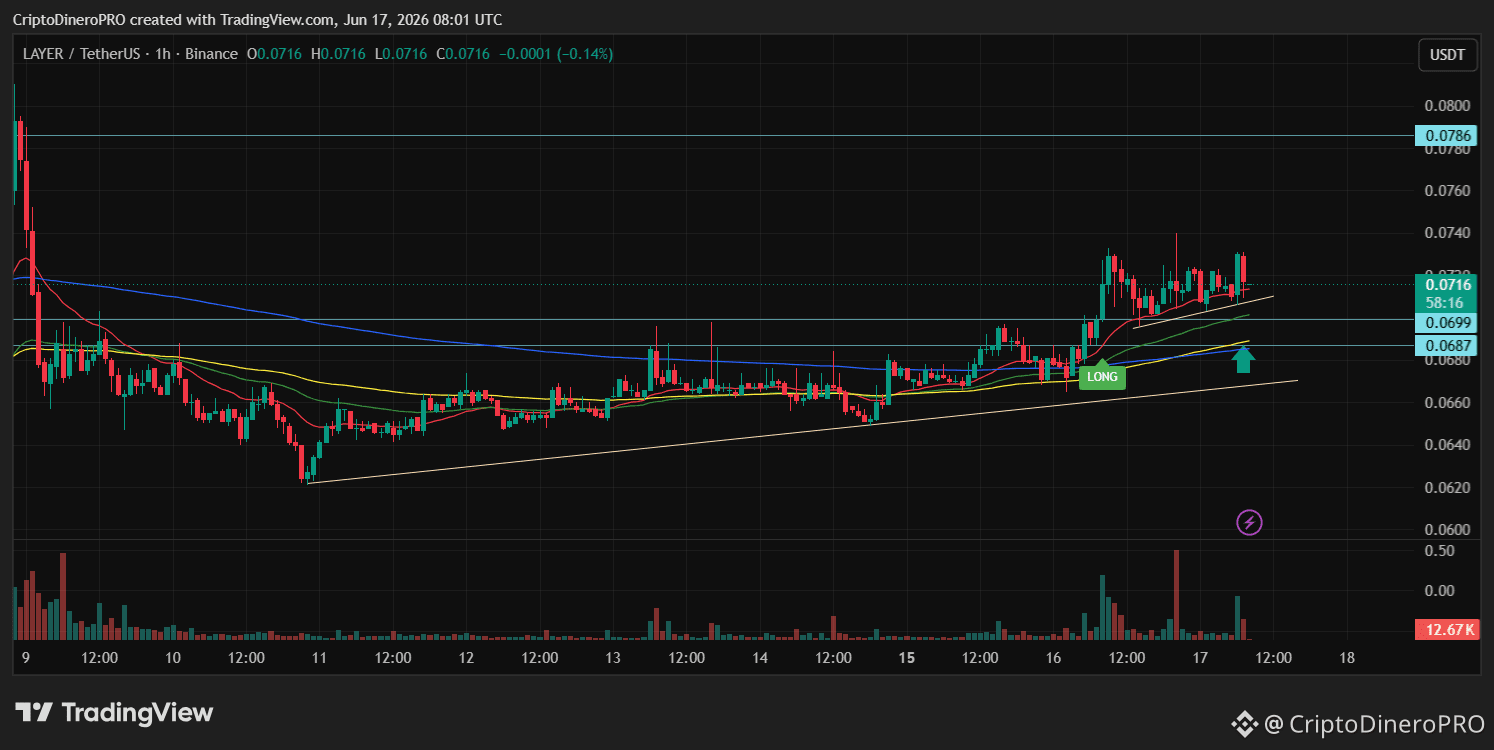Image resolution: width=1494 pixels, height=750 pixels.
Task: Click the close value C0.0716
Action: [x=462, y=54]
